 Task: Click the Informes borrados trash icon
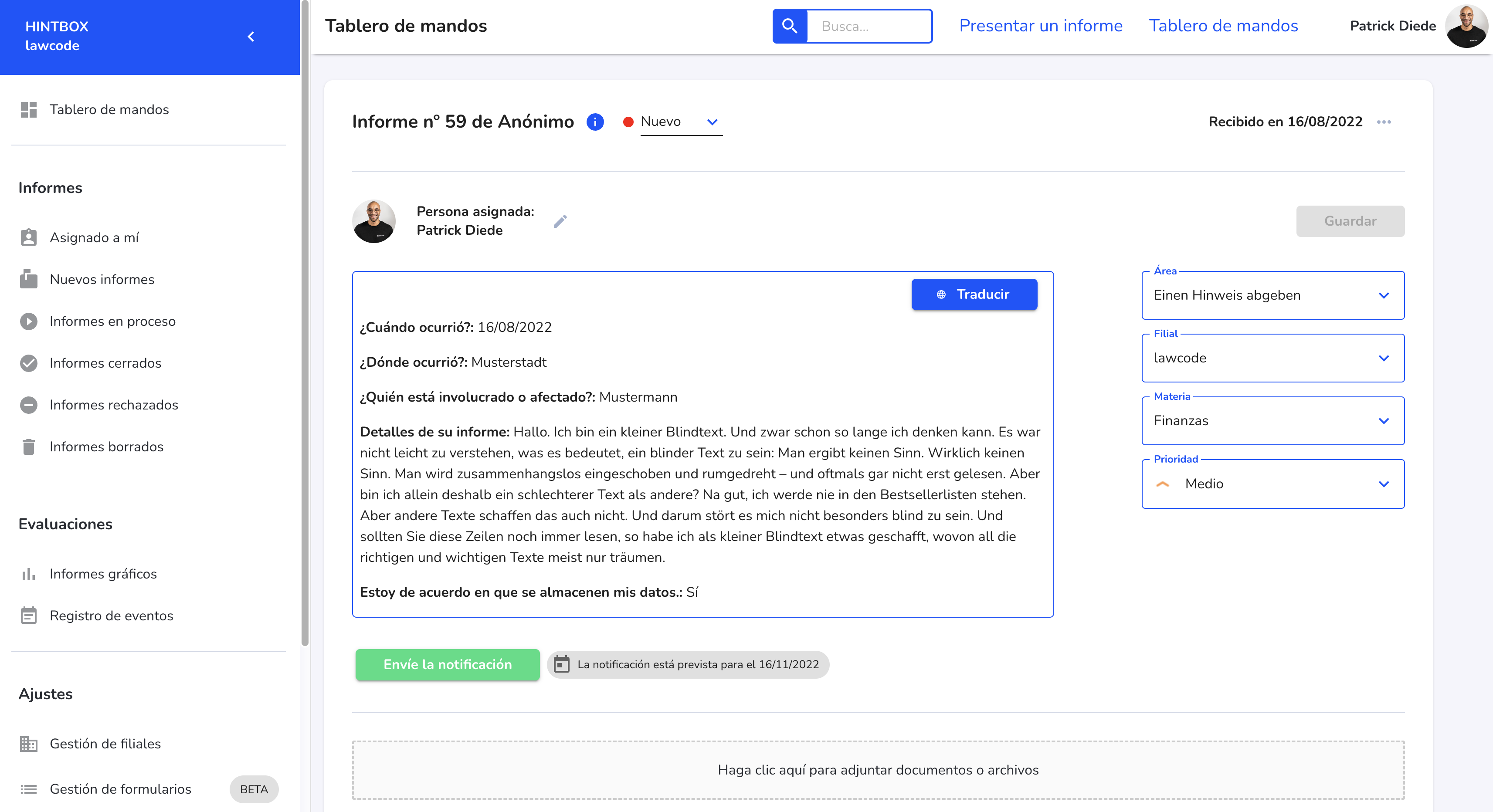click(28, 447)
